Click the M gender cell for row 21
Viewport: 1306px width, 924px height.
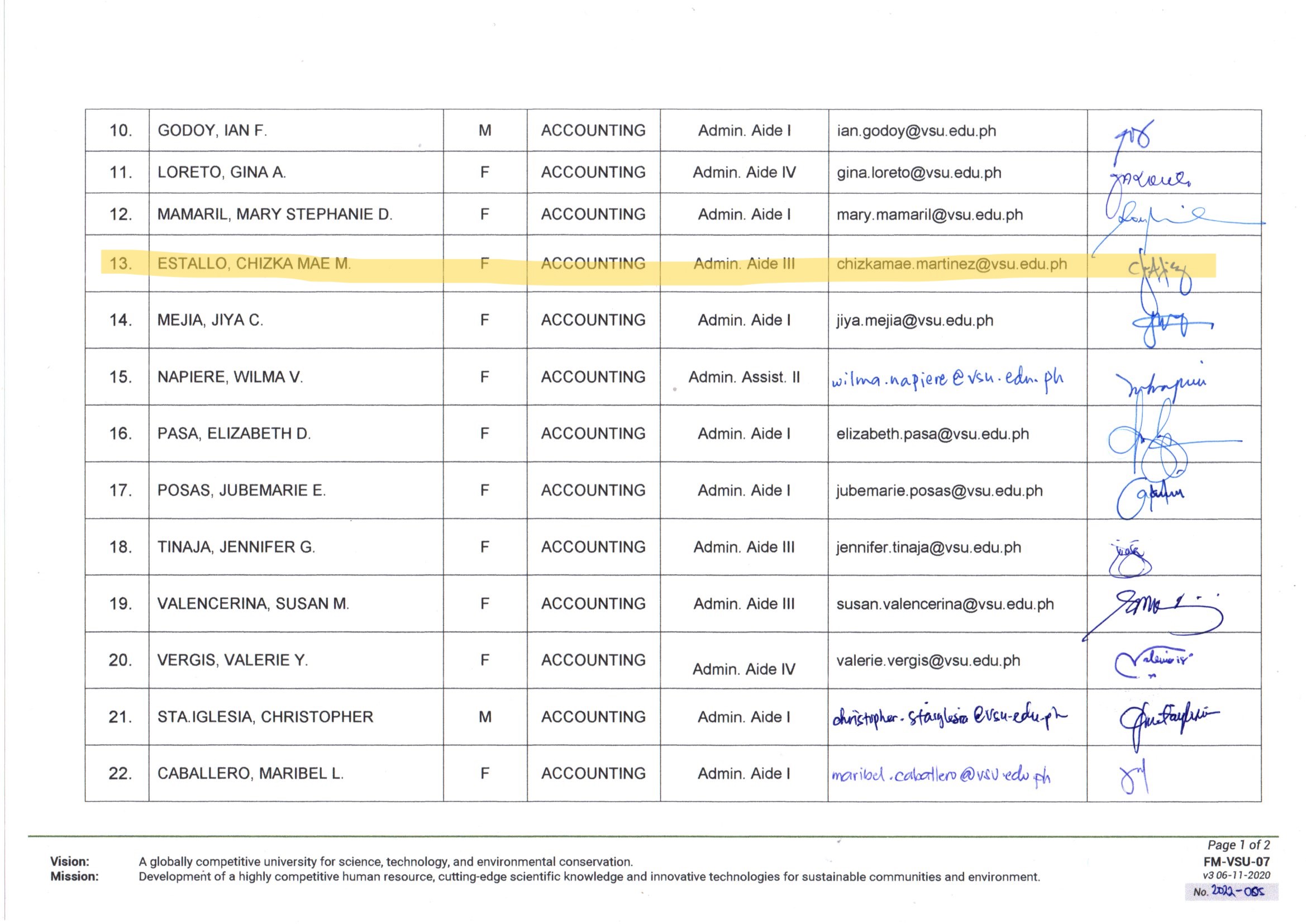click(485, 717)
